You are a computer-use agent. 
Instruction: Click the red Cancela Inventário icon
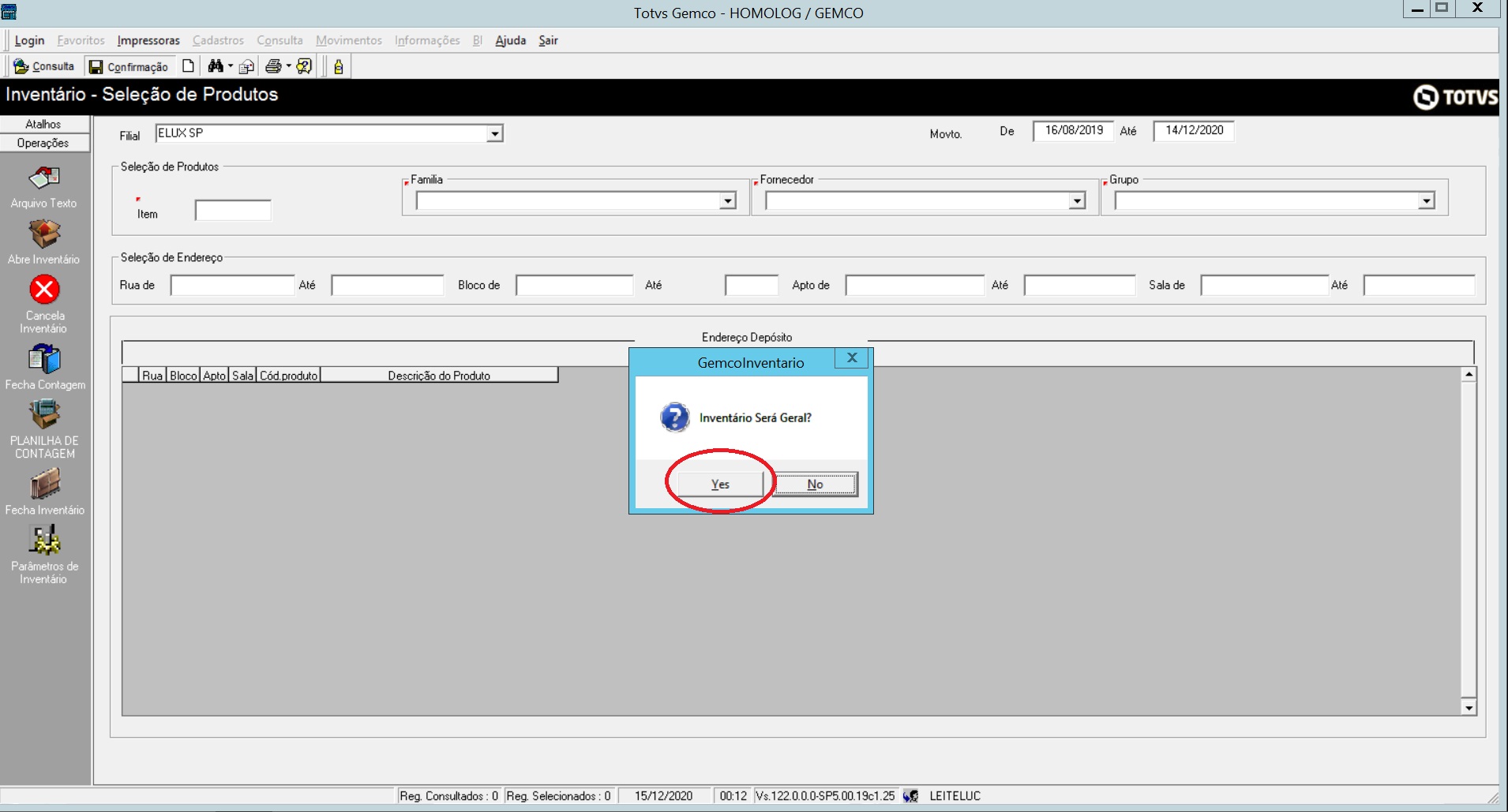[x=44, y=290]
